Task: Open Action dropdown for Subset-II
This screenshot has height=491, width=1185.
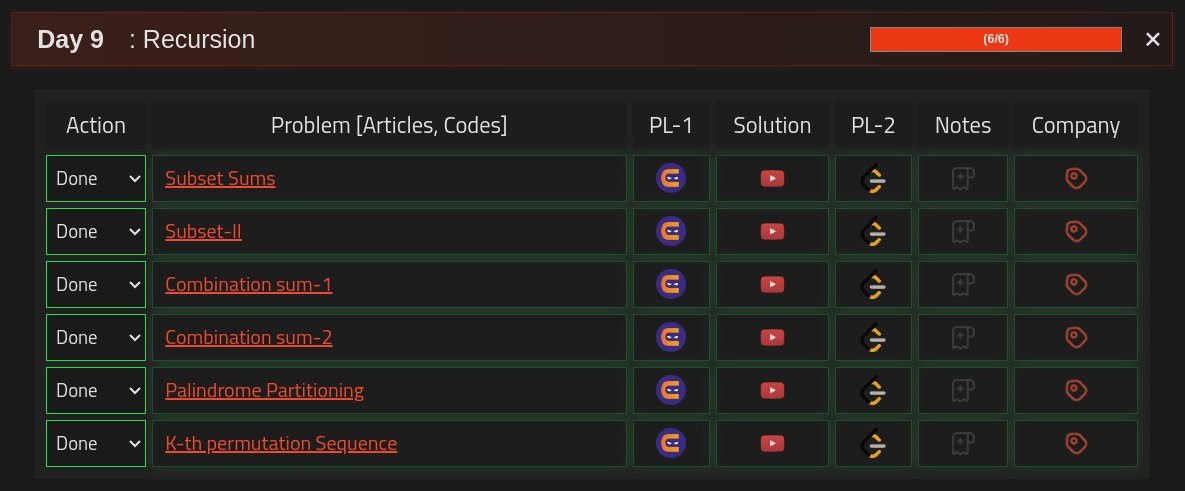Action: coord(96,231)
